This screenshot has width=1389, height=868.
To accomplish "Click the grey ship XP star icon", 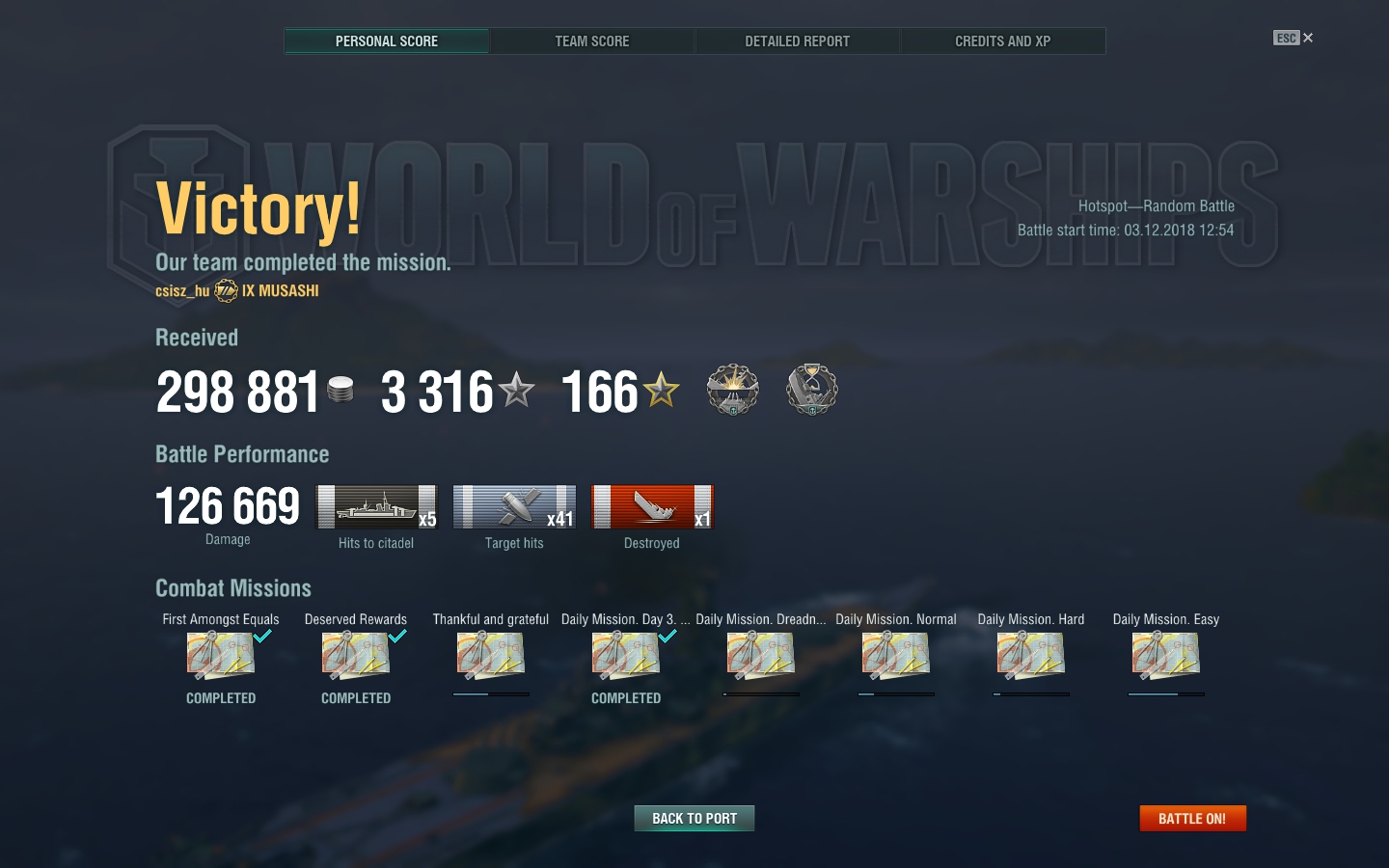I will (x=517, y=391).
